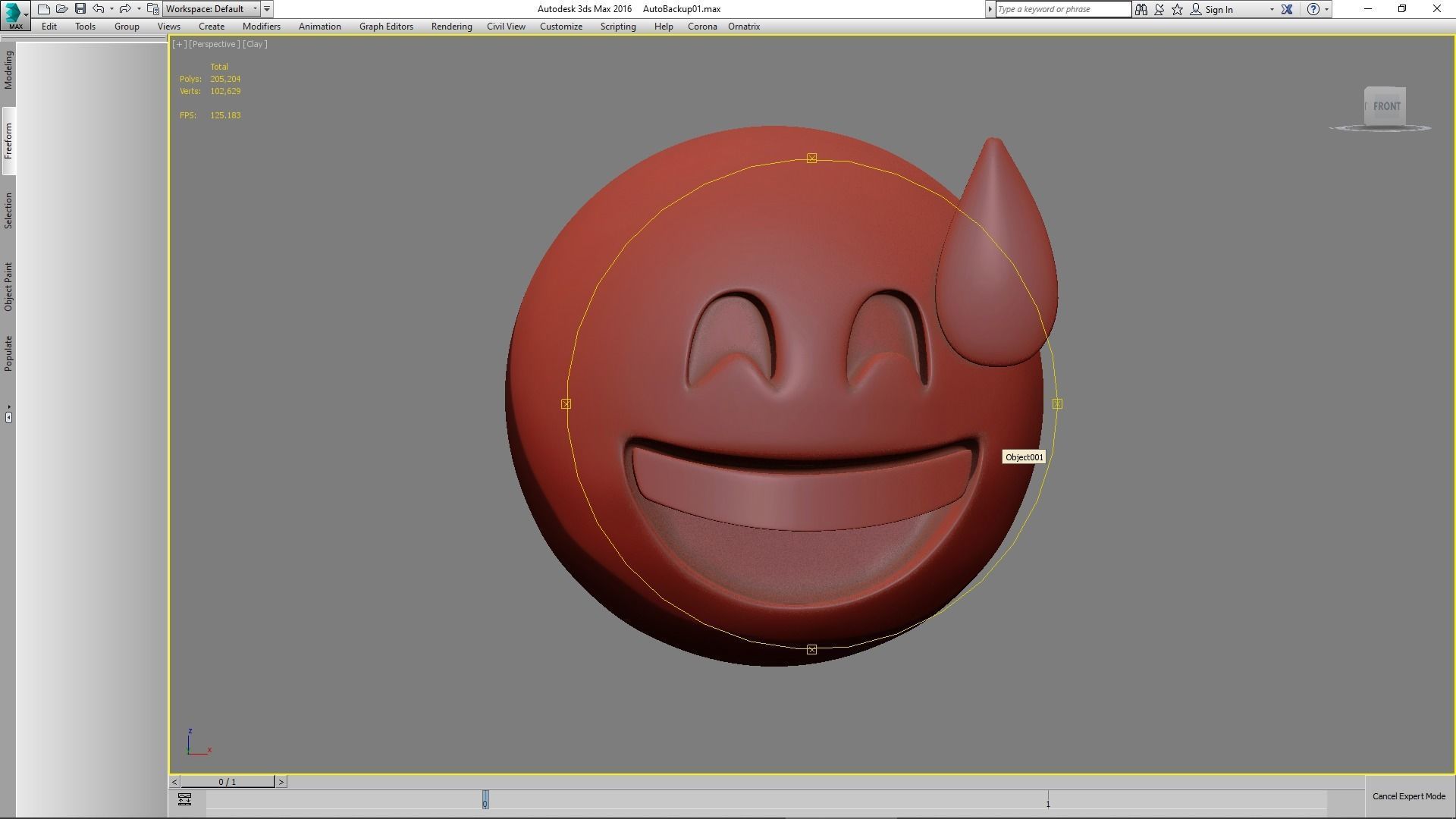Open the Help menu
This screenshot has width=1456, height=819.
[664, 26]
